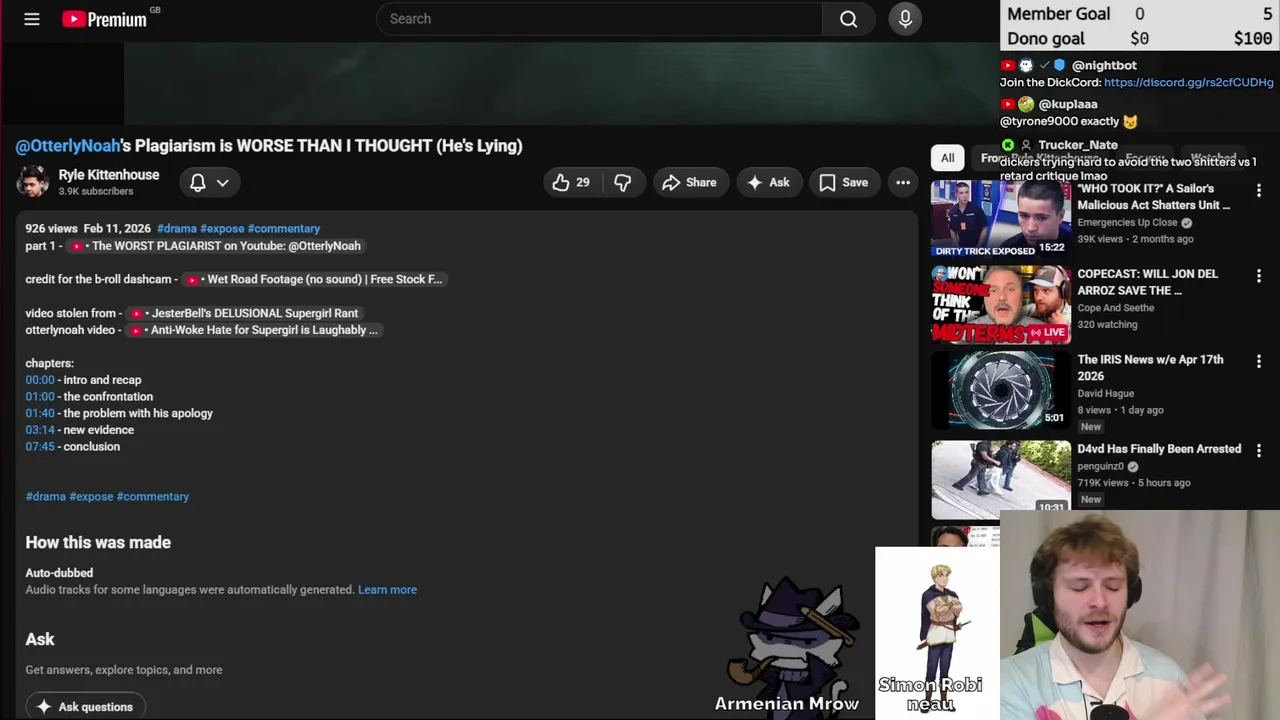Open Anti-Woke Hate for Supergirl link
Image resolution: width=1280 pixels, height=720 pixels.
point(254,330)
